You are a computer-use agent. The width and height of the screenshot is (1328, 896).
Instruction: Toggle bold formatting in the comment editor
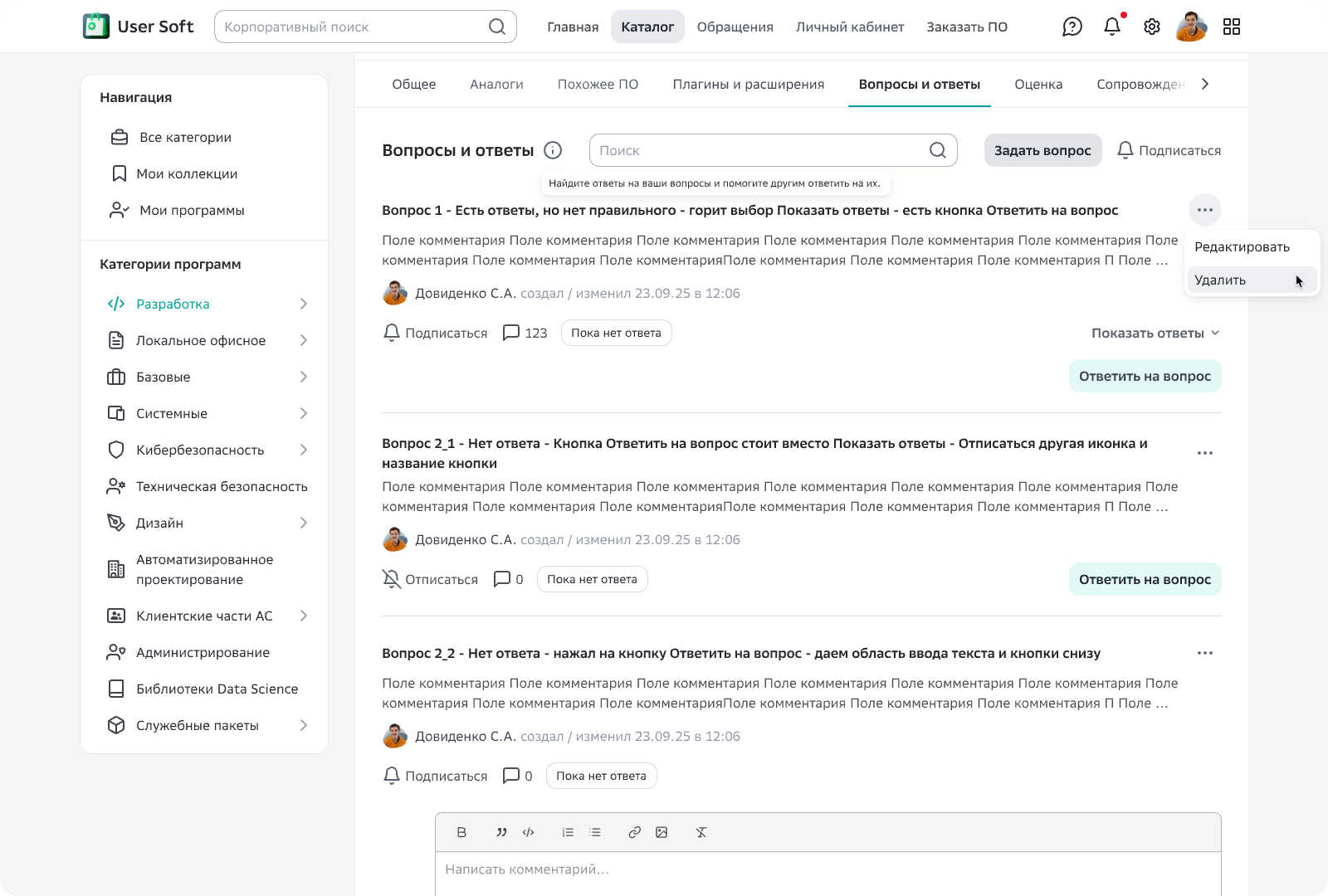461,832
